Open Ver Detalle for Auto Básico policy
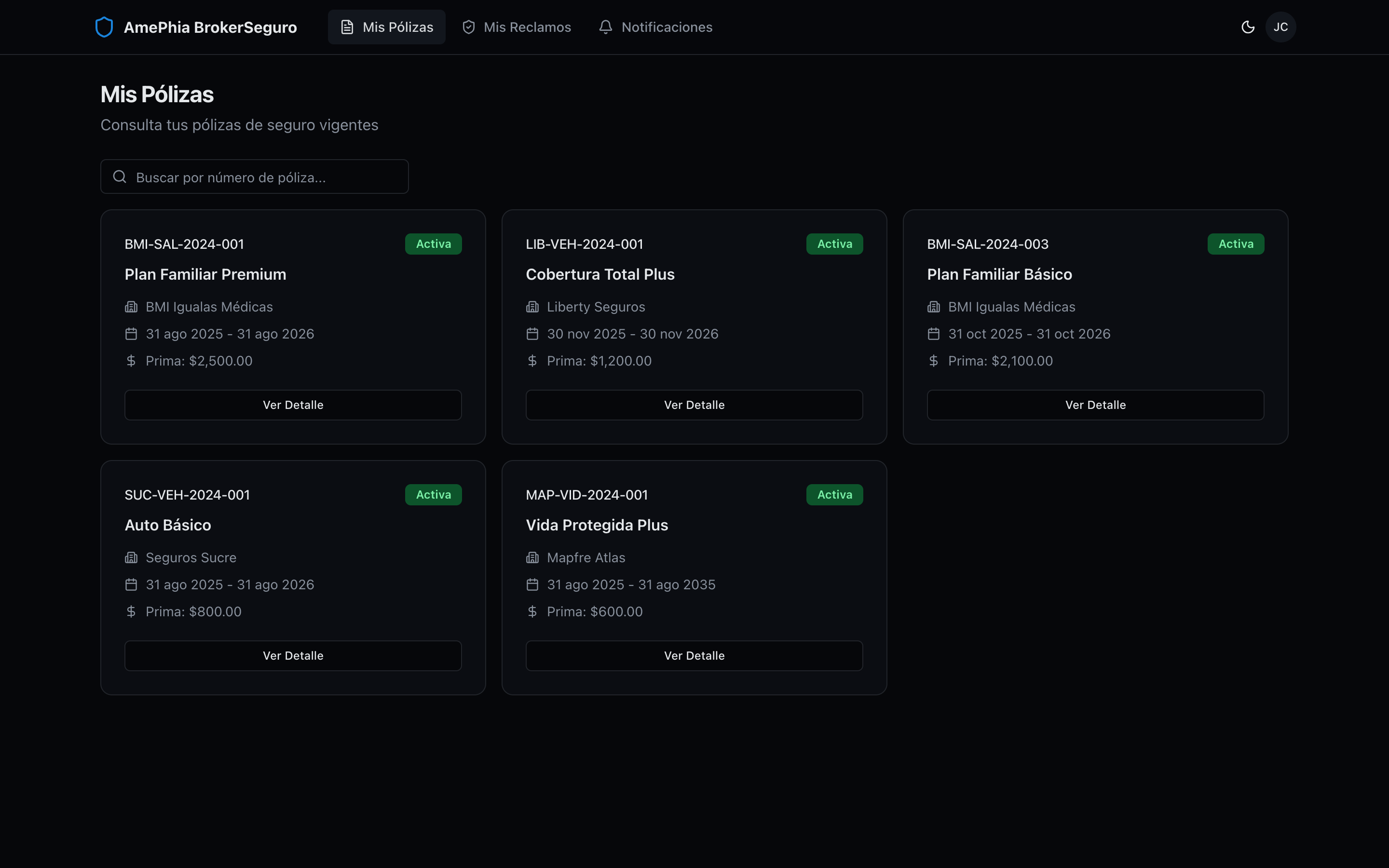This screenshot has width=1389, height=868. 293,656
